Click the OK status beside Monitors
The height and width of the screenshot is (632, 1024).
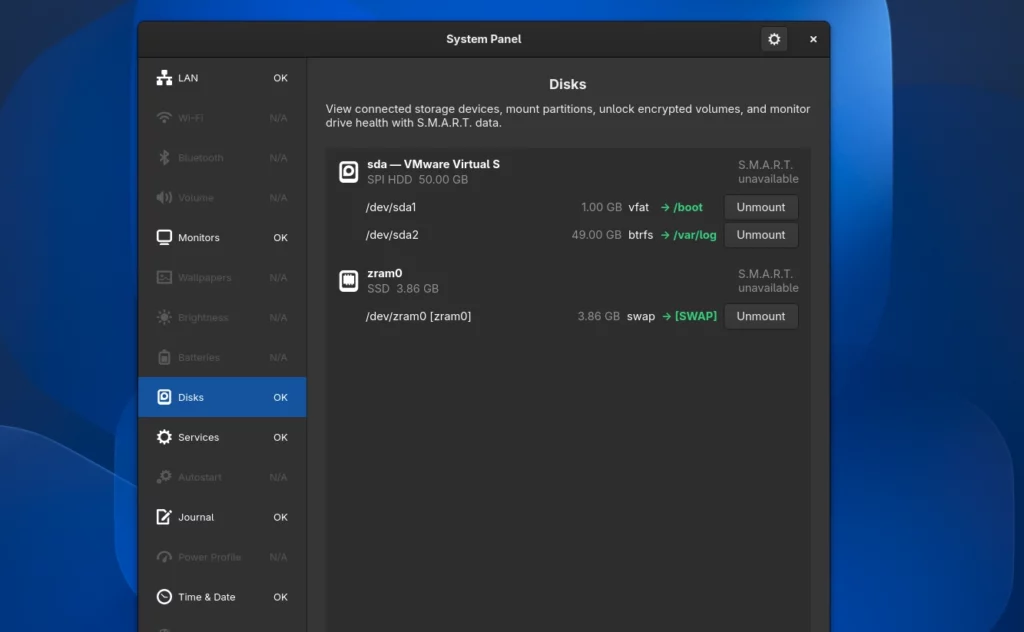(x=280, y=238)
